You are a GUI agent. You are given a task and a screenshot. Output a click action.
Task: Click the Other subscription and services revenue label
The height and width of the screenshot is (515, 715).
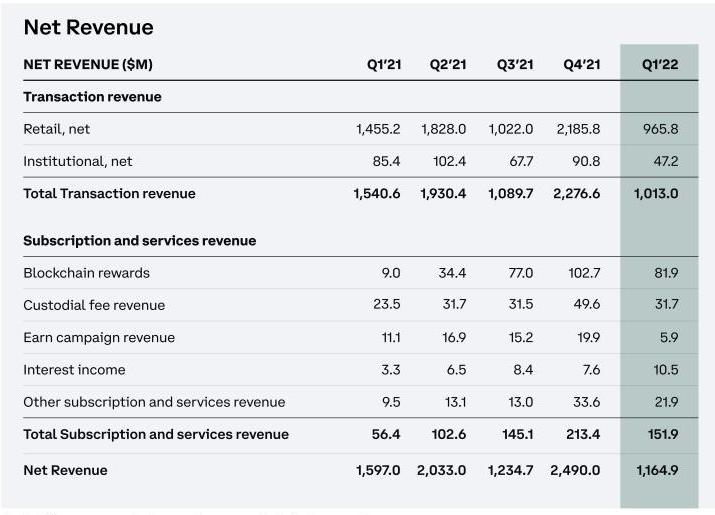coord(154,402)
